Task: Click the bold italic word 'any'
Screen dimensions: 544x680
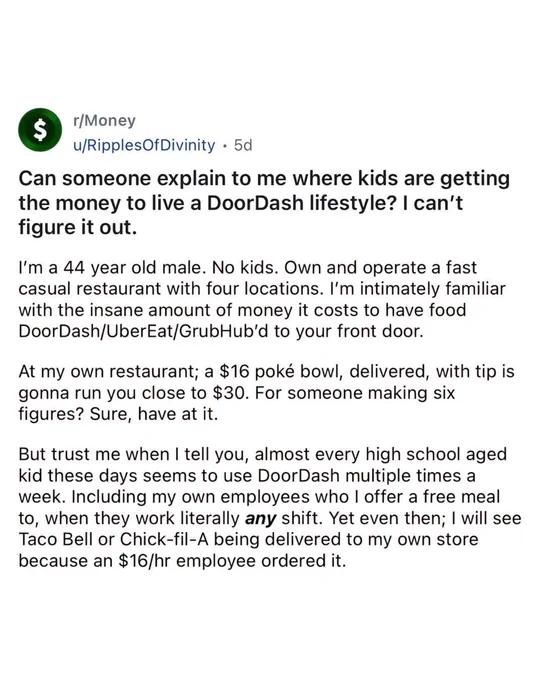Action: pyautogui.click(x=261, y=518)
